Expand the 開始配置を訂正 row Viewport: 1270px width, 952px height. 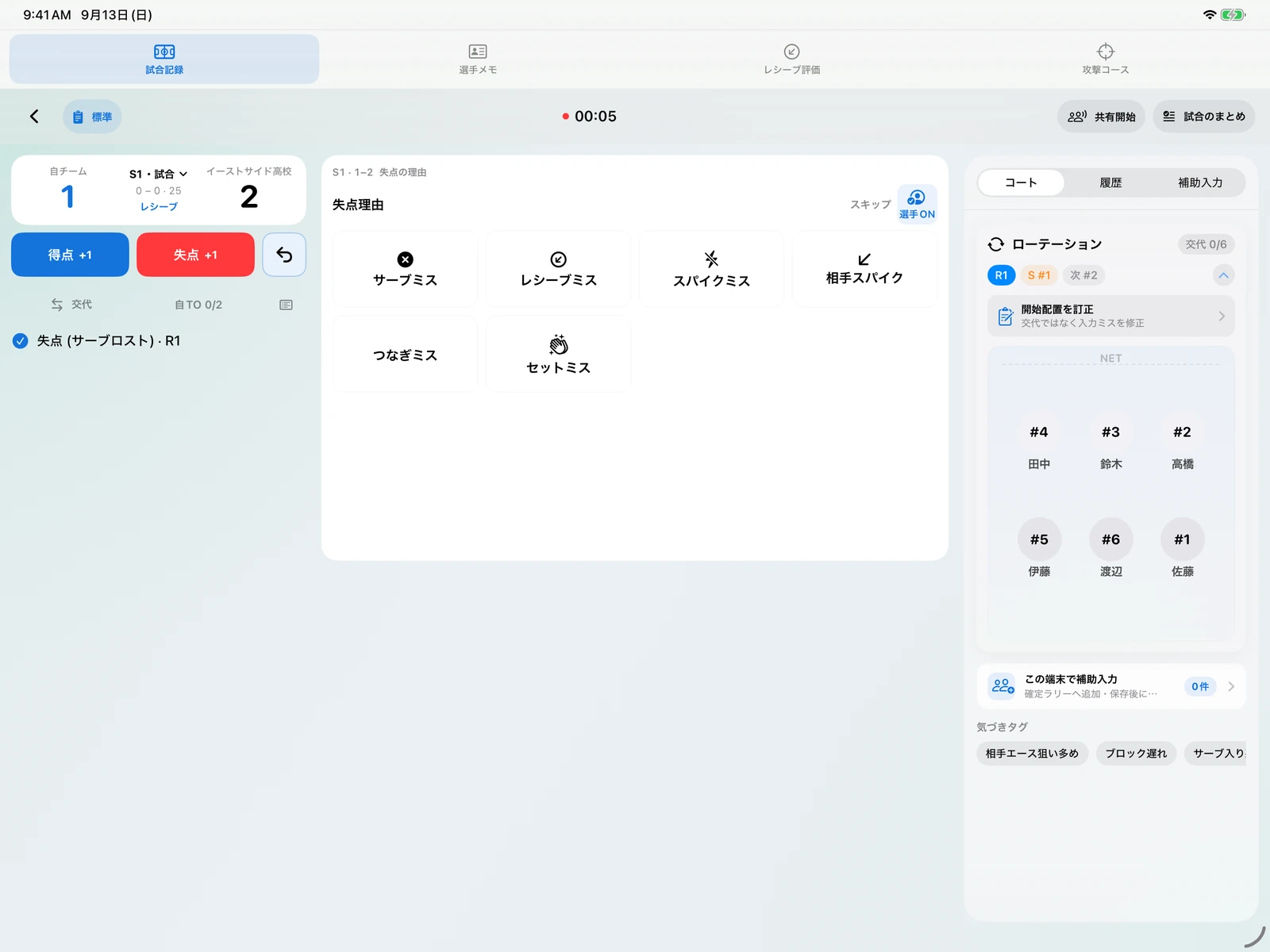(1110, 316)
